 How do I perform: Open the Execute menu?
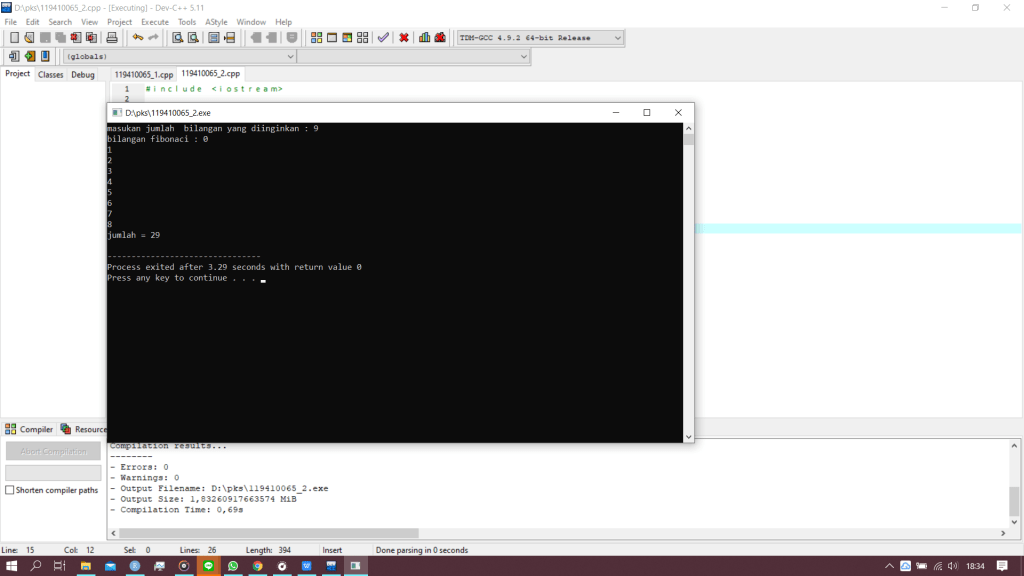click(x=155, y=22)
